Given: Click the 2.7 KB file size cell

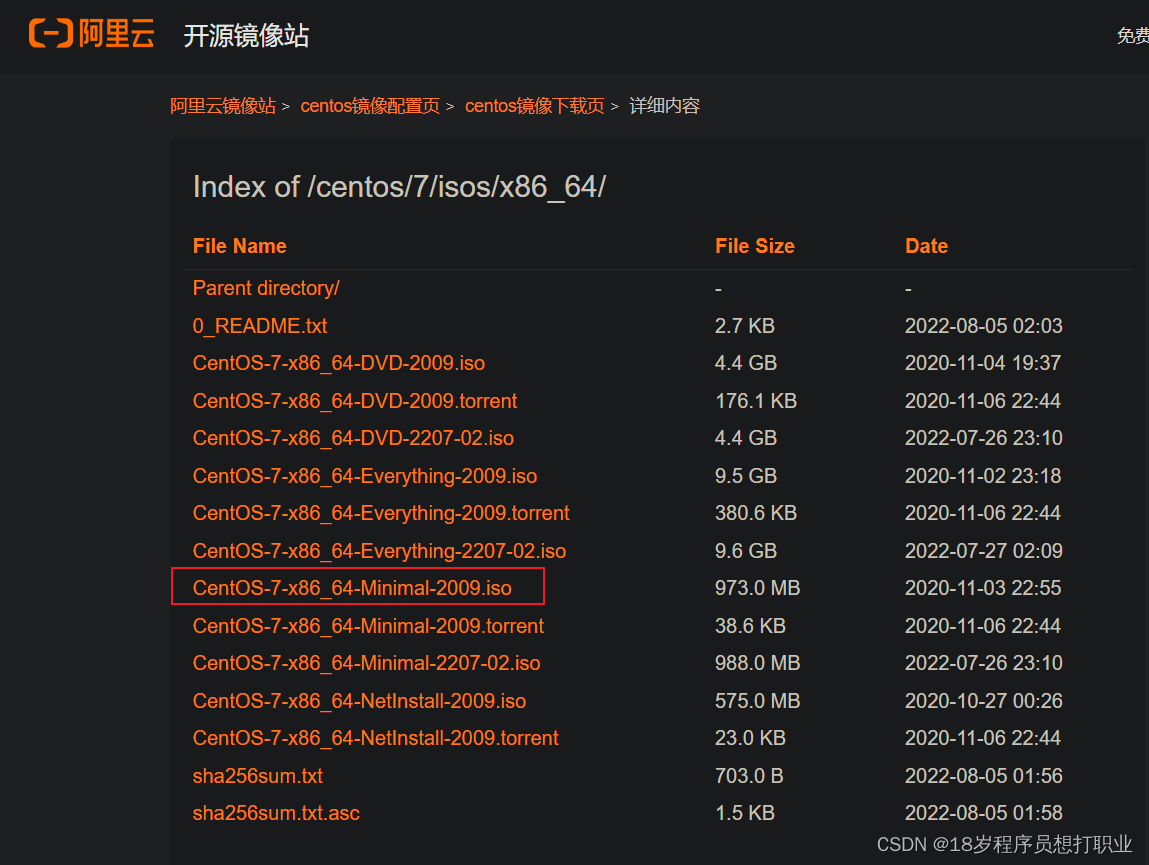Looking at the screenshot, I should click(x=745, y=325).
